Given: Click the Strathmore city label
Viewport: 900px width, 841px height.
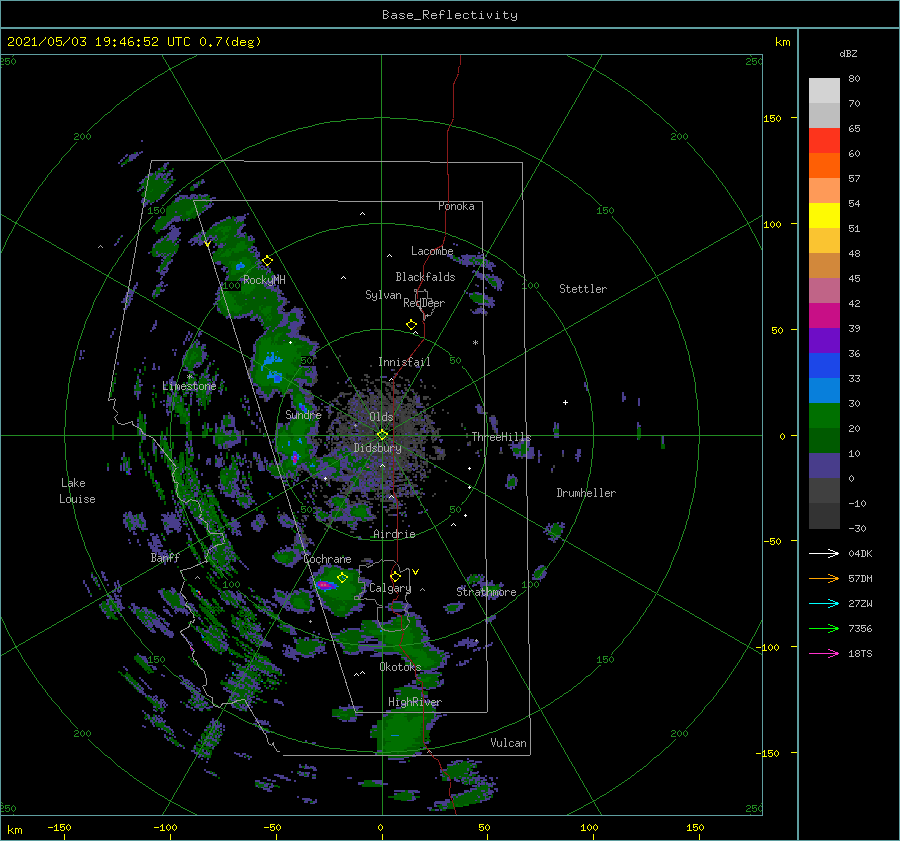Looking at the screenshot, I should click(x=486, y=592).
